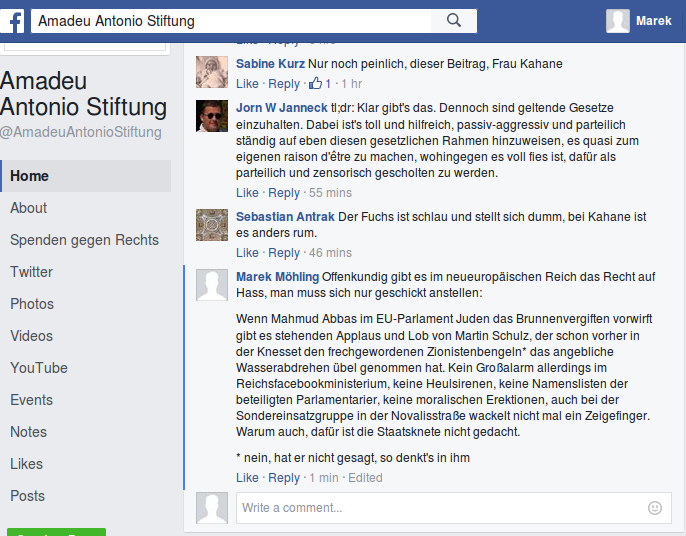Click the green button at sidebar bottom

[56, 532]
